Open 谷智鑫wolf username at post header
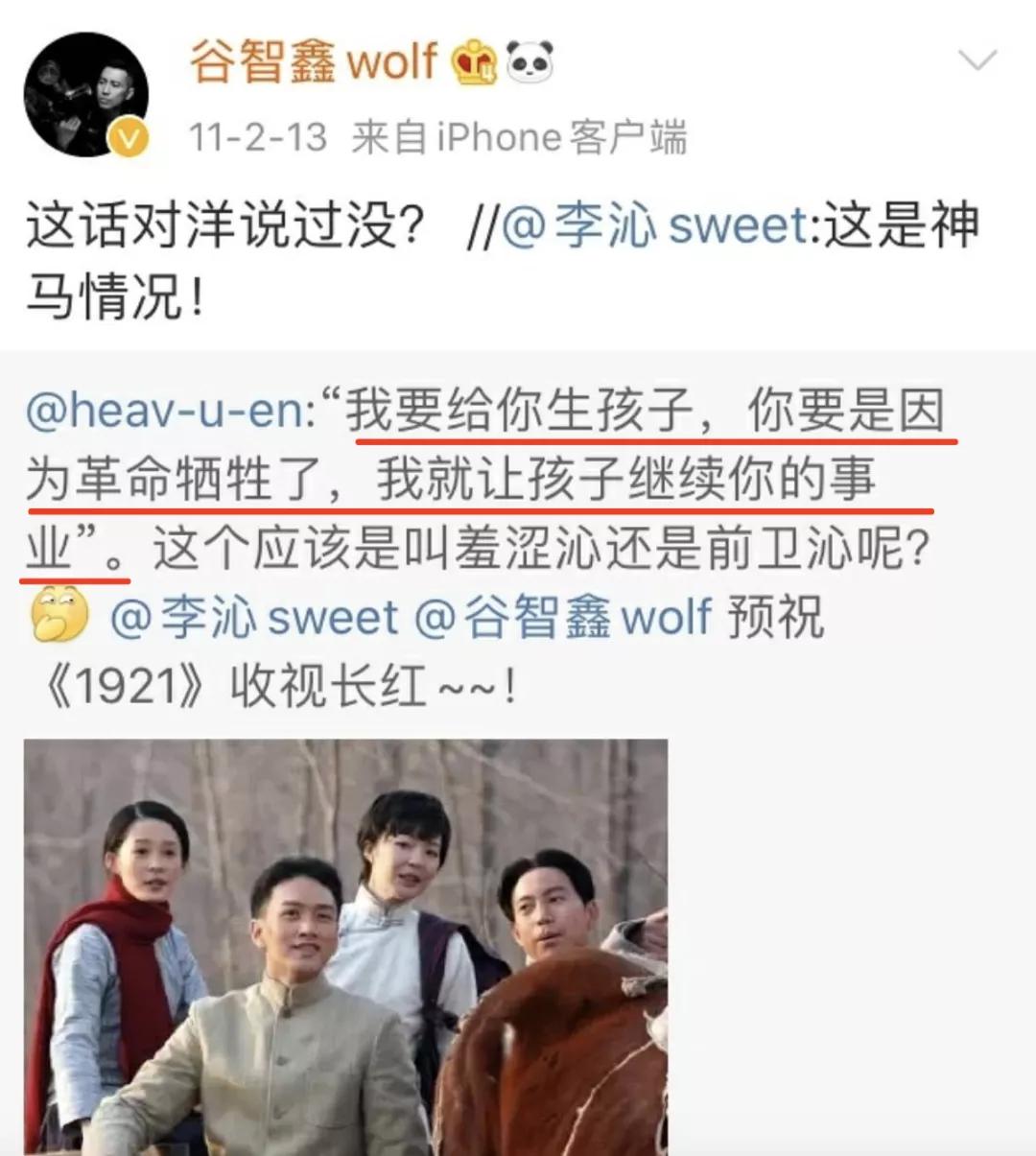This screenshot has height=1156, width=1036. (313, 62)
